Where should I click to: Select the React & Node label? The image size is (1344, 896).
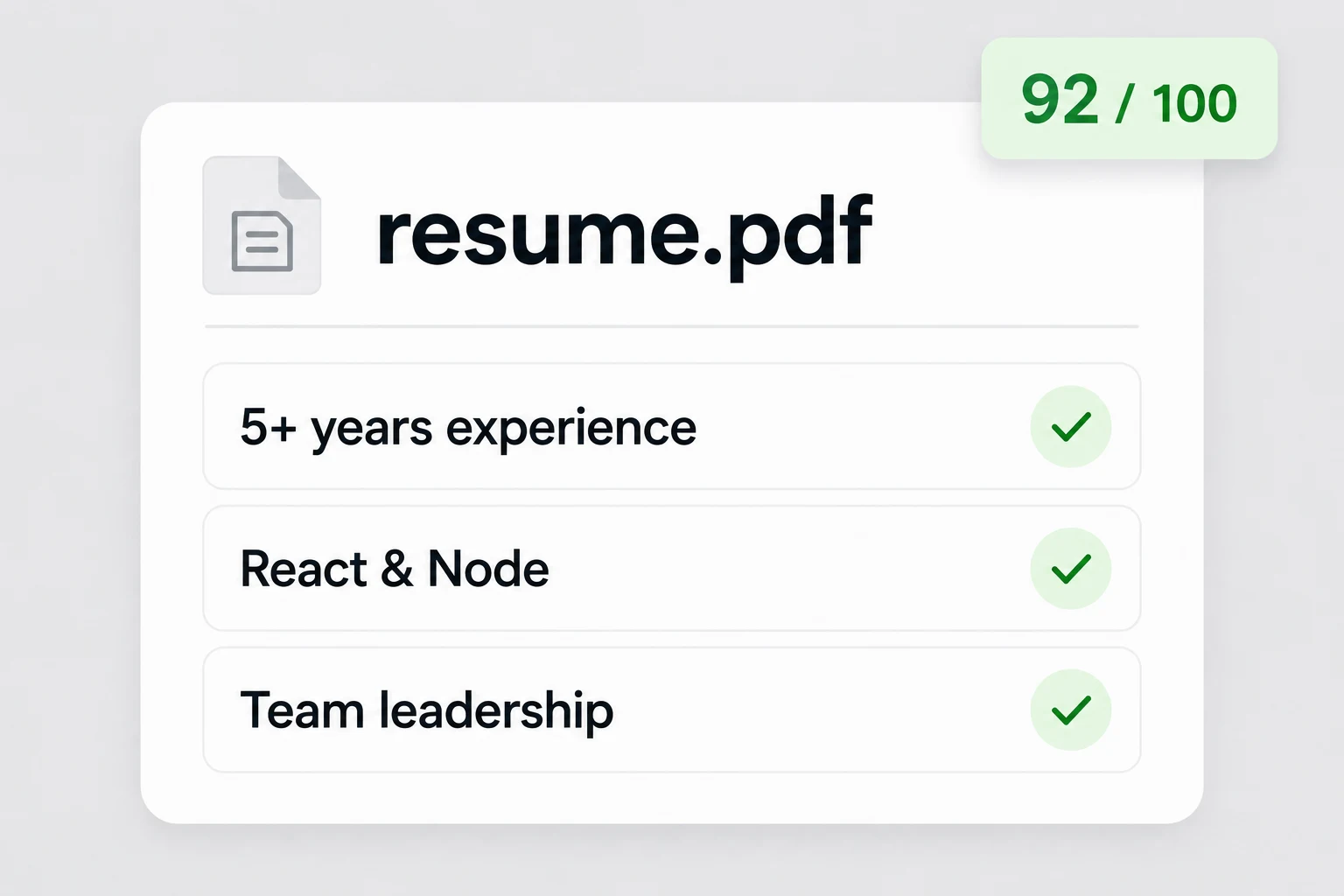pyautogui.click(x=395, y=570)
